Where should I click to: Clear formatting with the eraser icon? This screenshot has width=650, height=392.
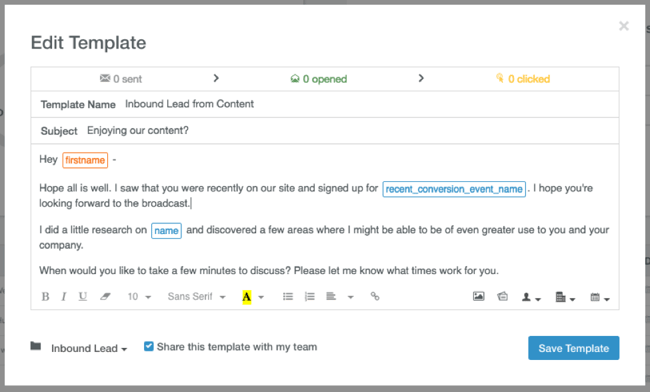click(x=105, y=297)
